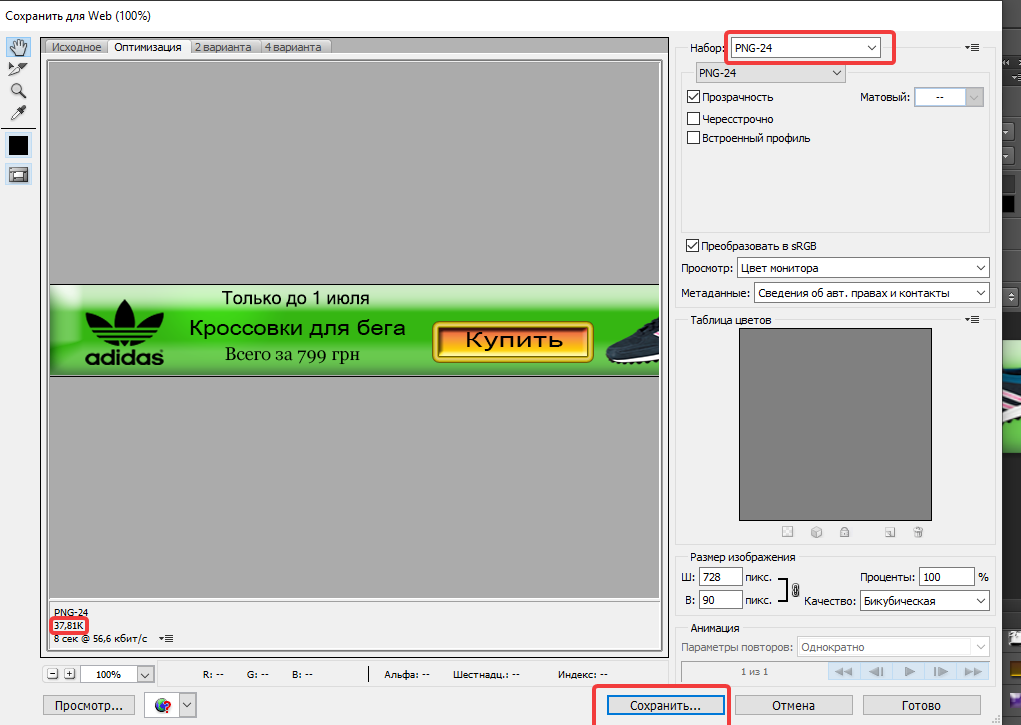Click the zoom percentage field 100%
Image resolution: width=1021 pixels, height=725 pixels.
pyautogui.click(x=109, y=675)
